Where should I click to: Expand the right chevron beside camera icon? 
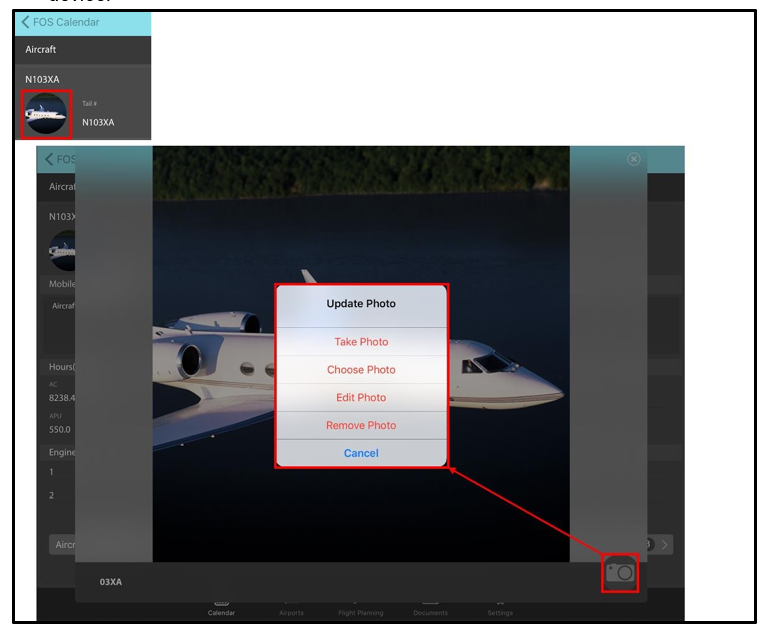pyautogui.click(x=666, y=545)
